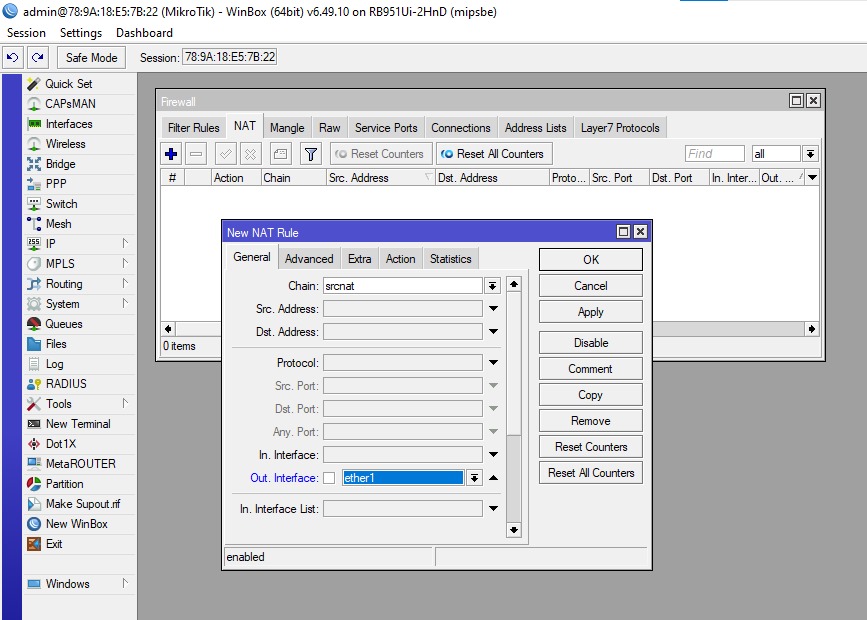Expand the Protocol field arrow
Image resolution: width=867 pixels, height=620 pixels.
pos(493,363)
